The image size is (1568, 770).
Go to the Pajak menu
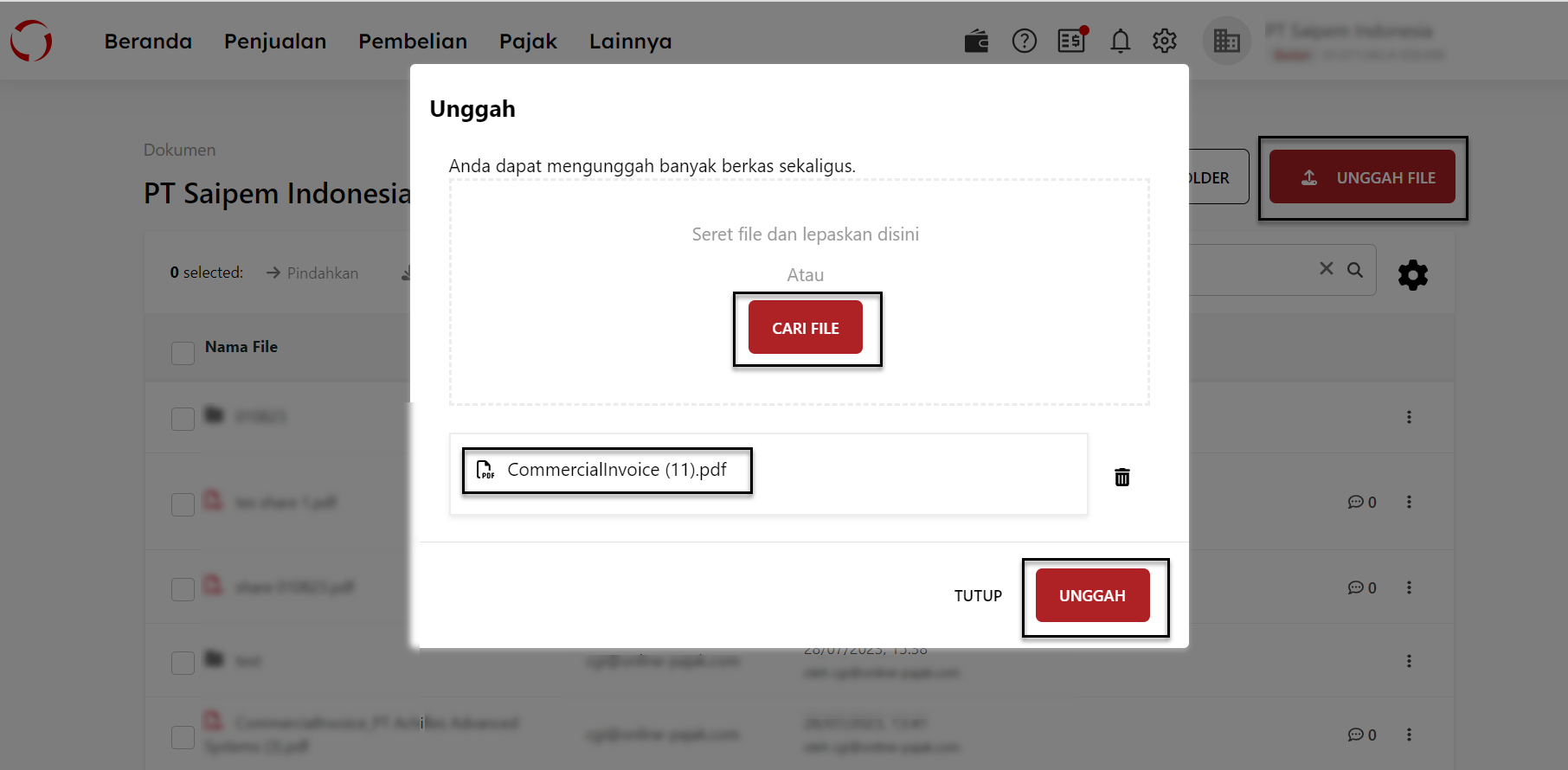click(528, 42)
